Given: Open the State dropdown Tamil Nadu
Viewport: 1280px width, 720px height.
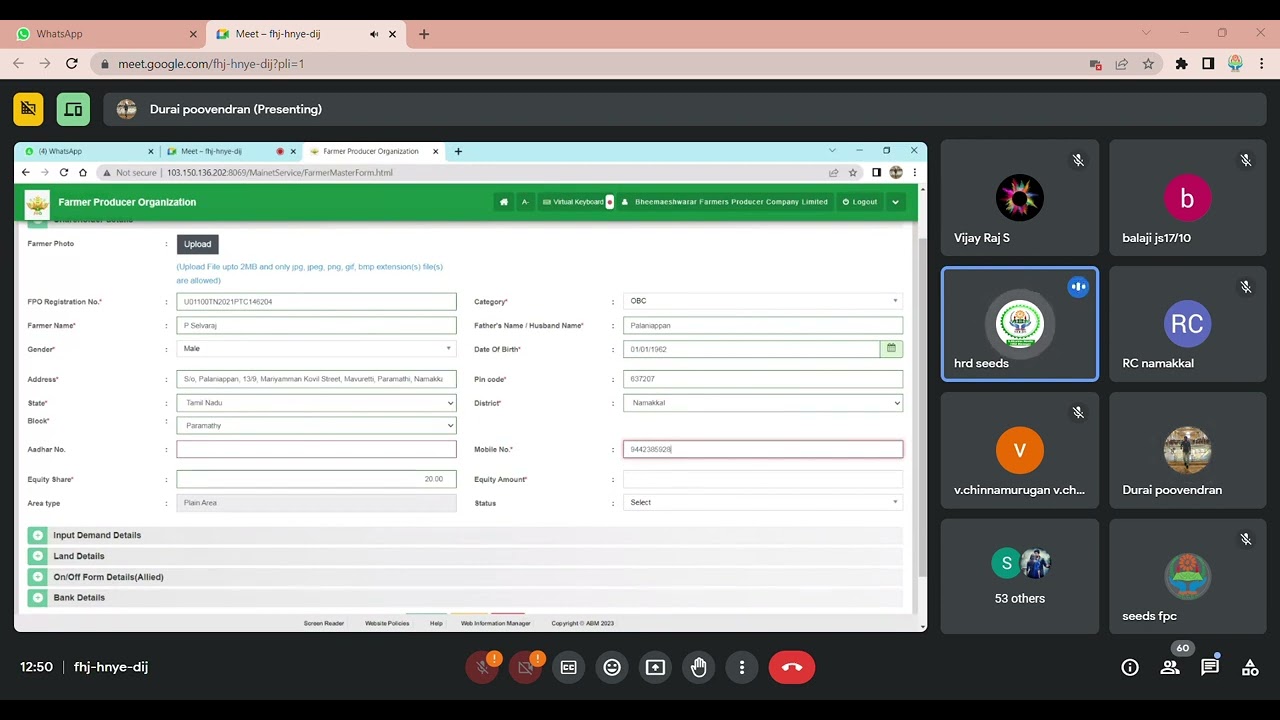Looking at the screenshot, I should point(316,403).
